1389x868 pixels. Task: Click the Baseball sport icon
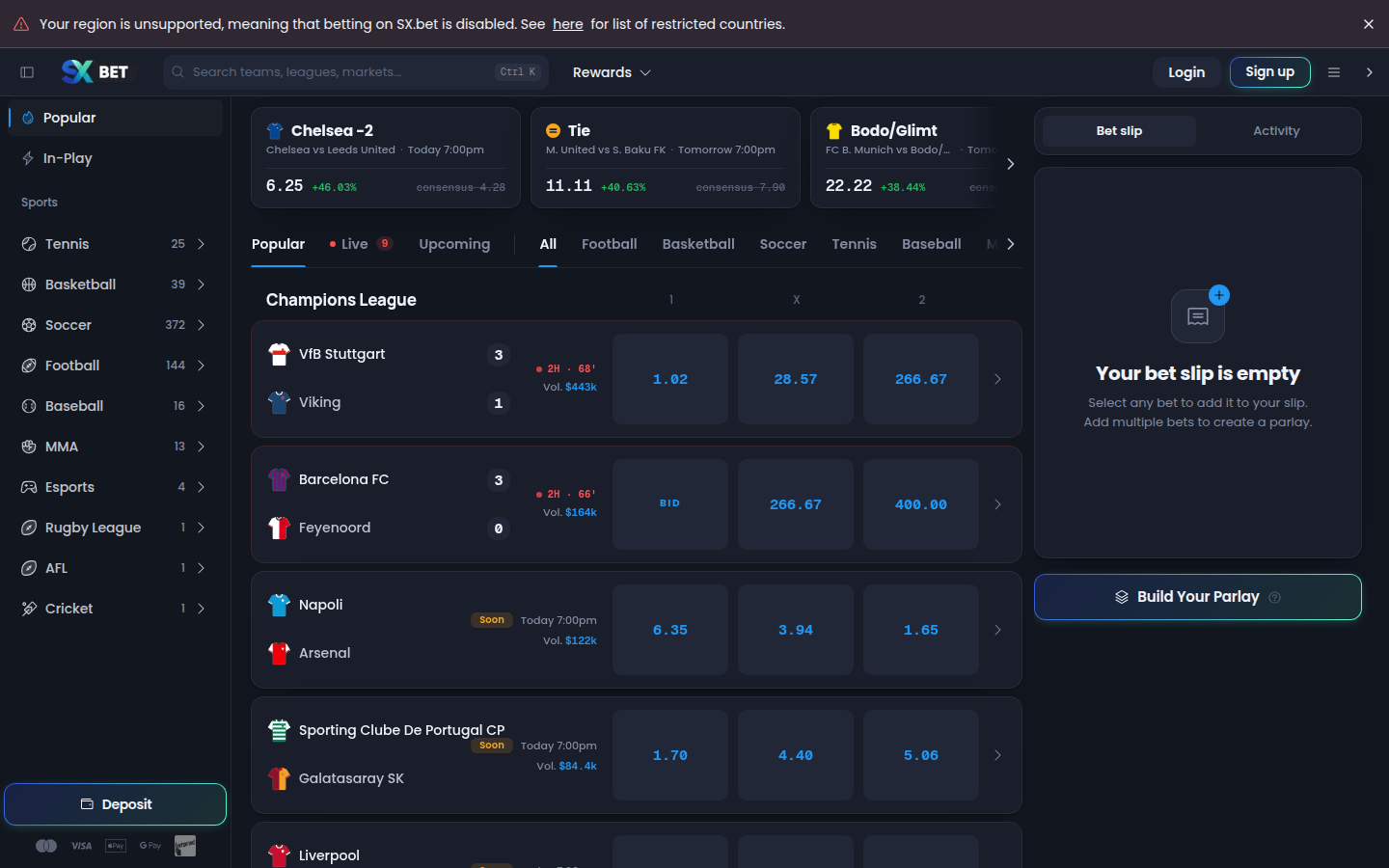tap(29, 406)
